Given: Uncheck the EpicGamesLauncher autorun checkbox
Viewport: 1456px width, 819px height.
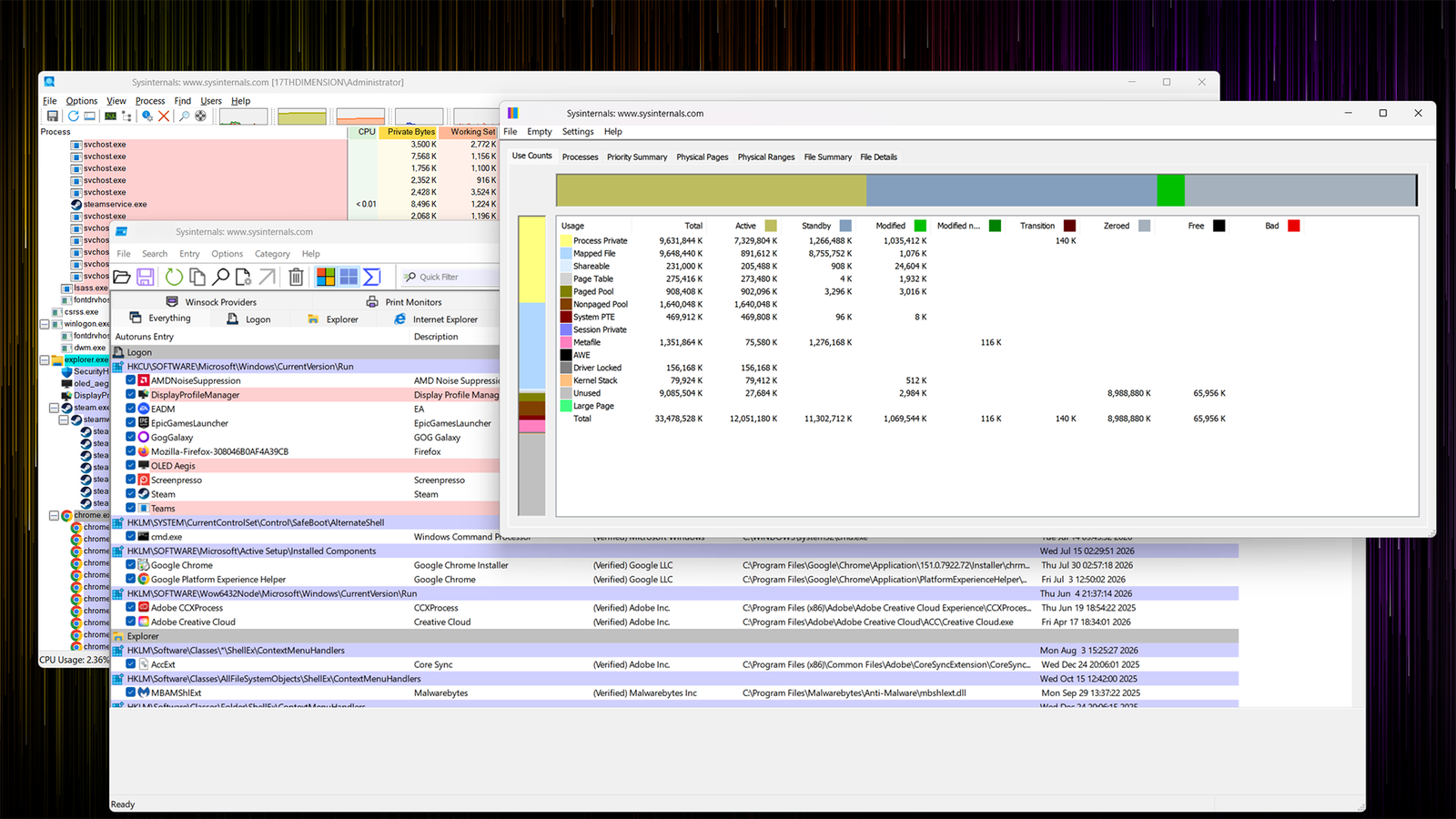Looking at the screenshot, I should 131,423.
